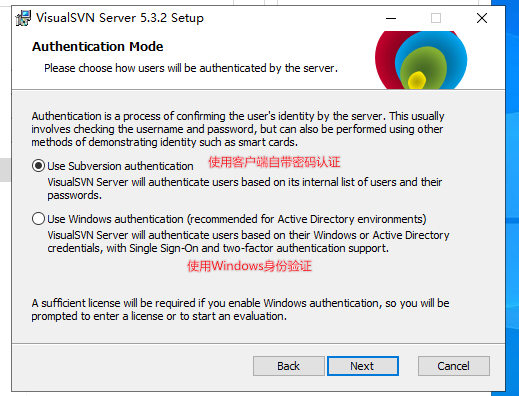Viewport: 519px width, 396px height.
Task: Minimize the VisualSVN Server Setup window
Action: (x=391, y=18)
